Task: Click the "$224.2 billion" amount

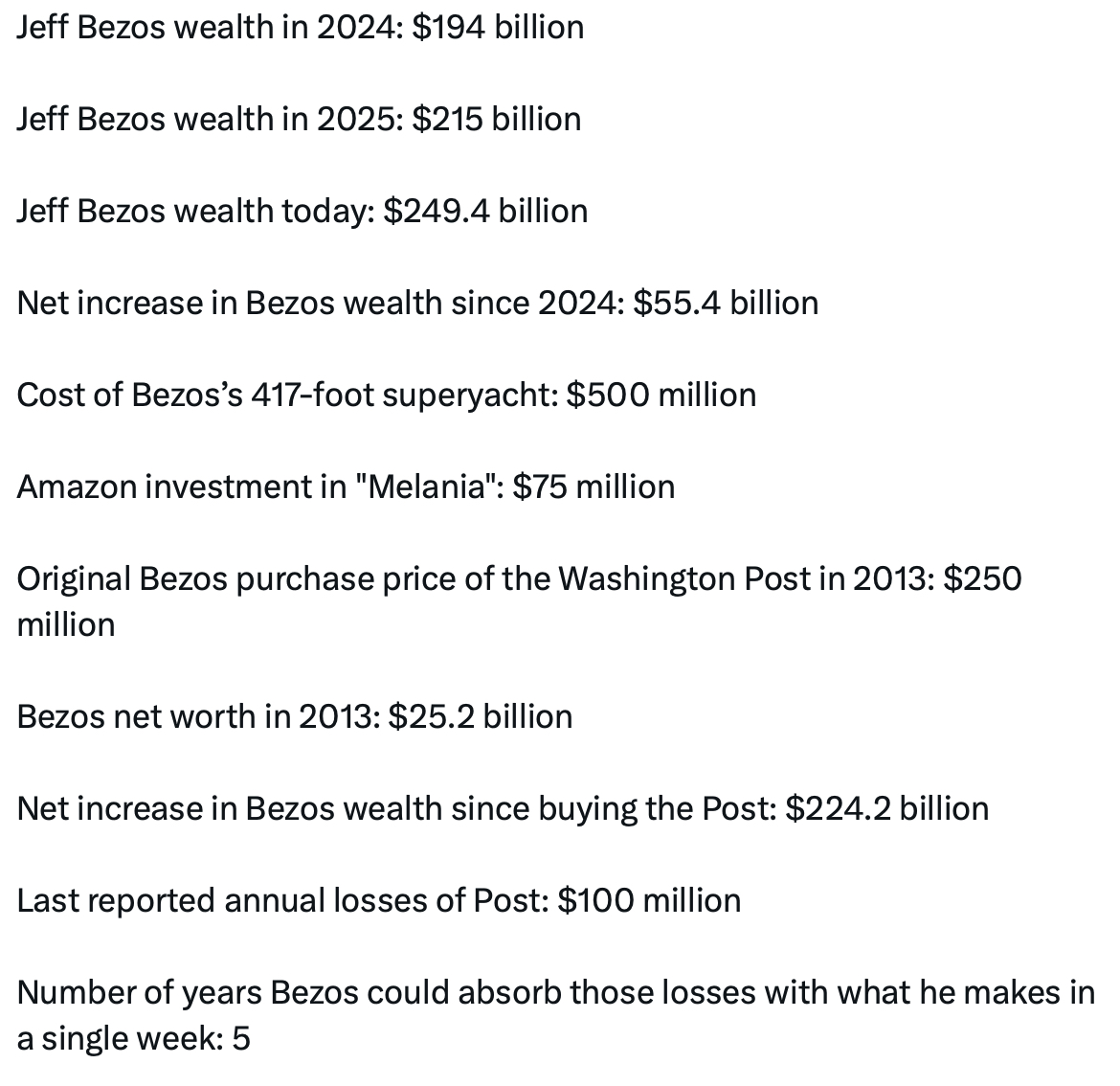Action: [886, 808]
